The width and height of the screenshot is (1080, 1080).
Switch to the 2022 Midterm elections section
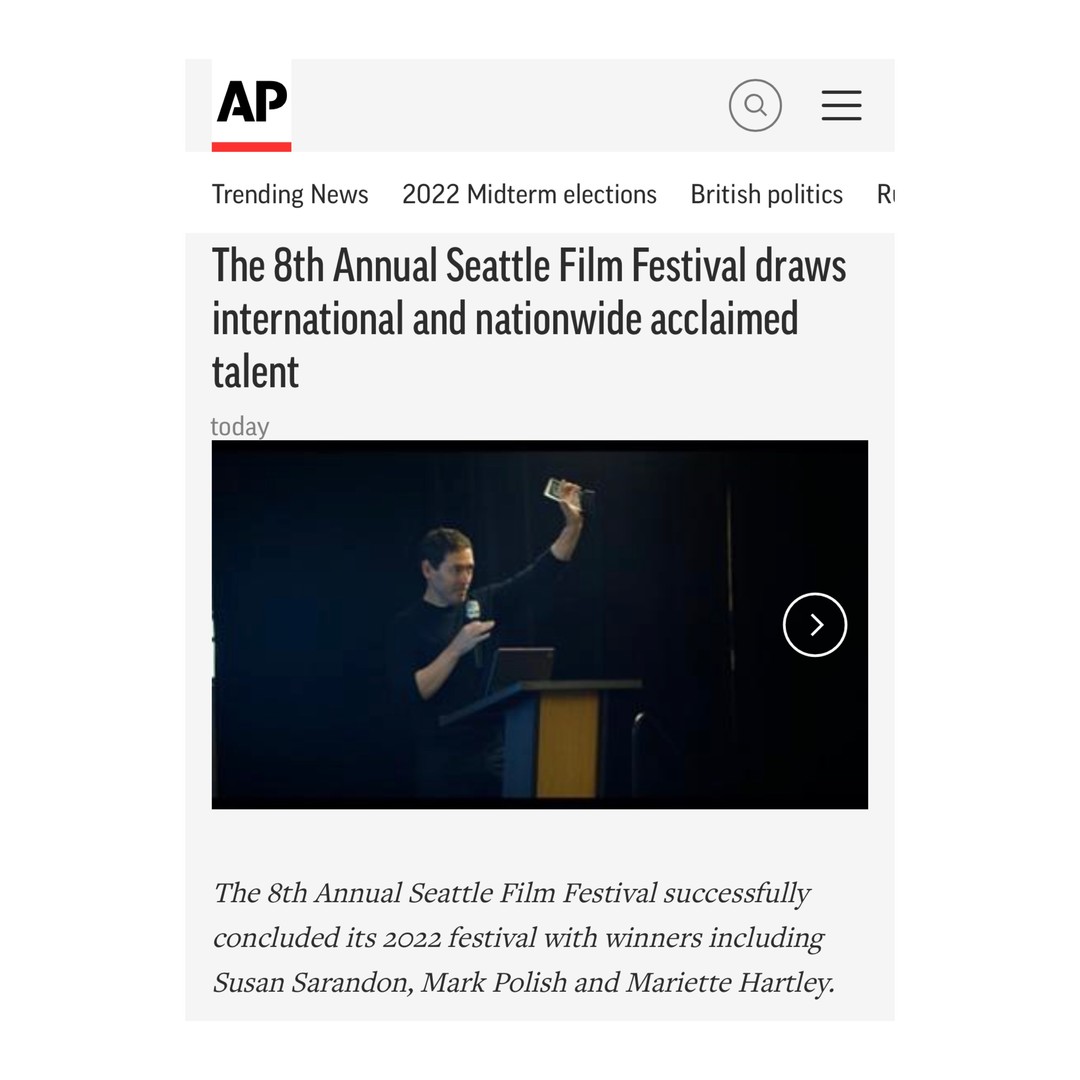(529, 195)
